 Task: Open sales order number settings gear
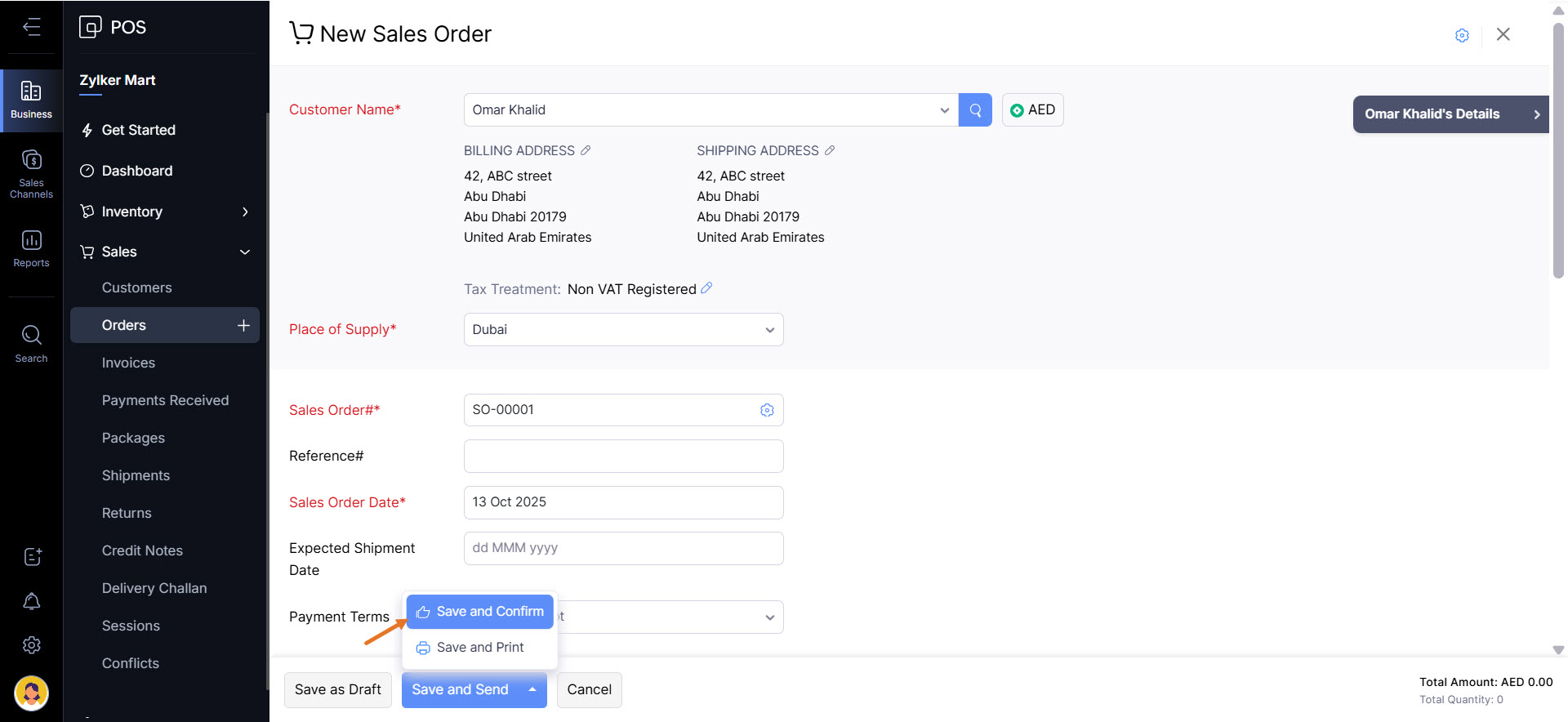[x=767, y=410]
